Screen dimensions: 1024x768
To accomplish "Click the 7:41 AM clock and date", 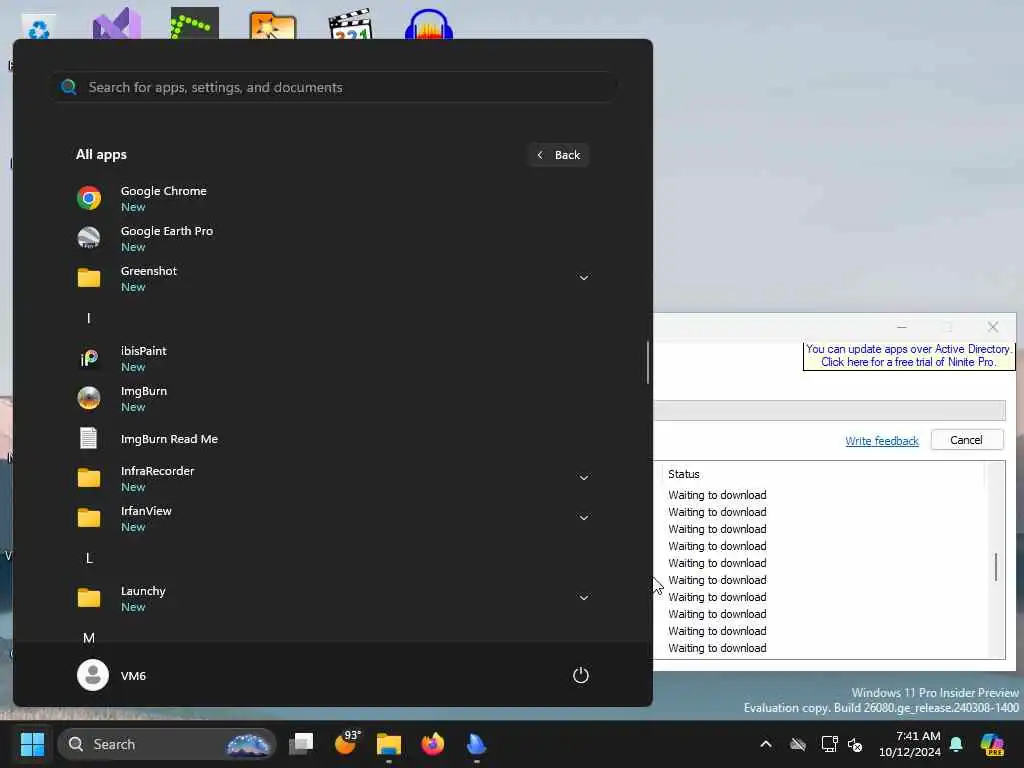I will pyautogui.click(x=910, y=744).
